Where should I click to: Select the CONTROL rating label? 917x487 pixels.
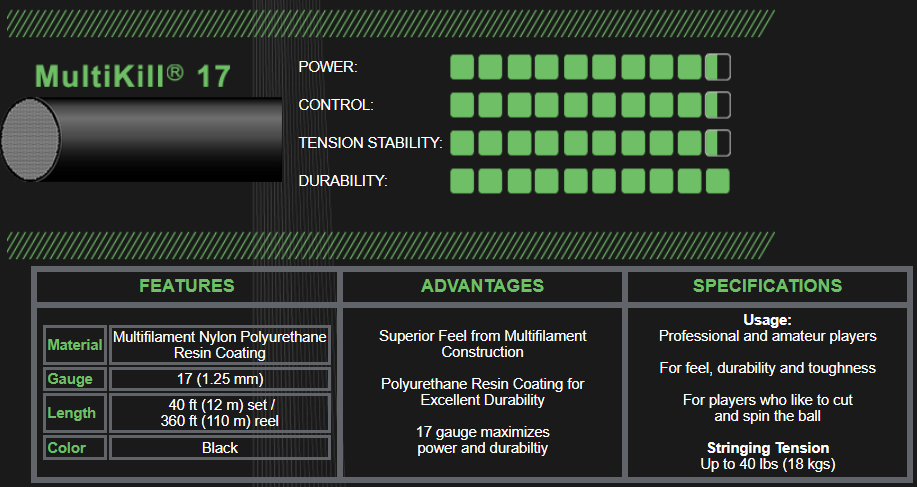point(335,105)
